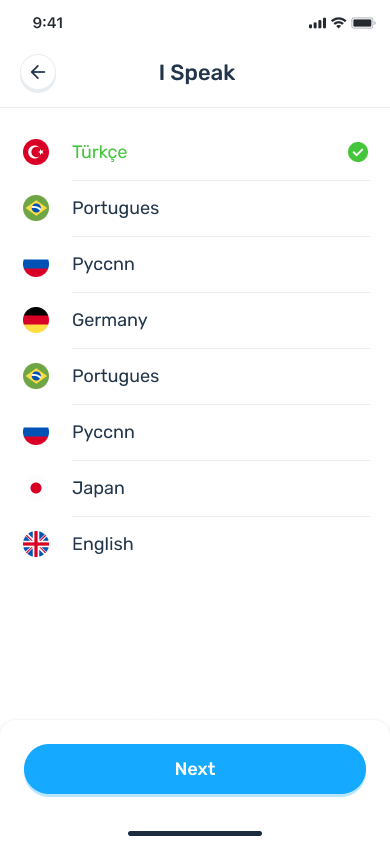Choose the Japan language row

[x=196, y=488]
